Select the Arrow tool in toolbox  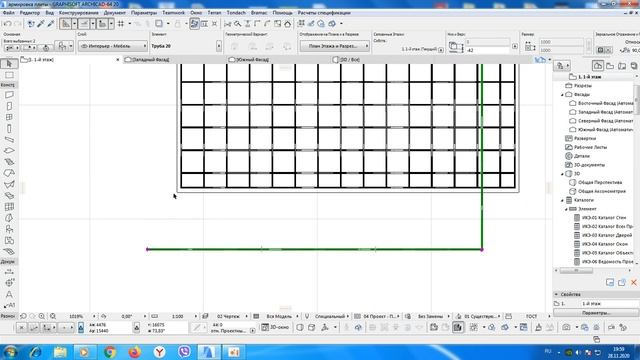pyautogui.click(x=9, y=64)
